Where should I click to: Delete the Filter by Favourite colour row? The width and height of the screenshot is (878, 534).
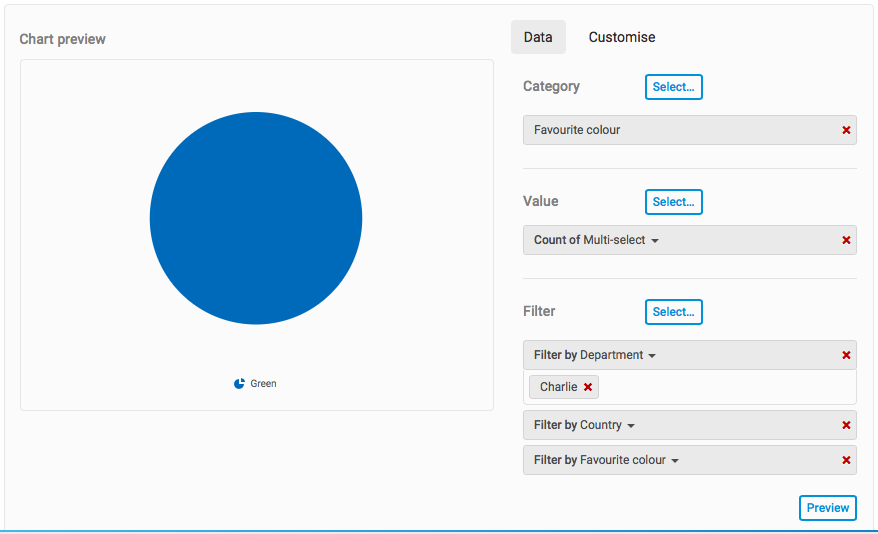(x=846, y=460)
